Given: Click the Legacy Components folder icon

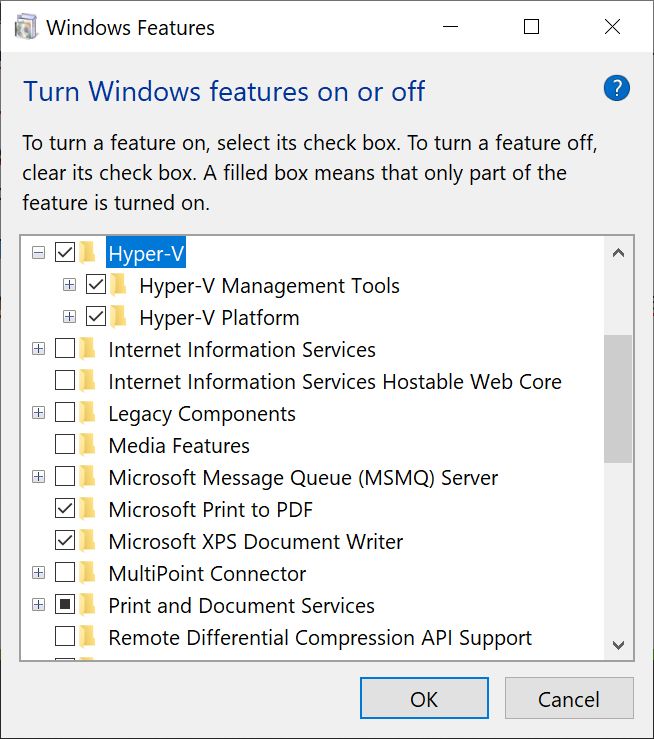Looking at the screenshot, I should pos(87,413).
